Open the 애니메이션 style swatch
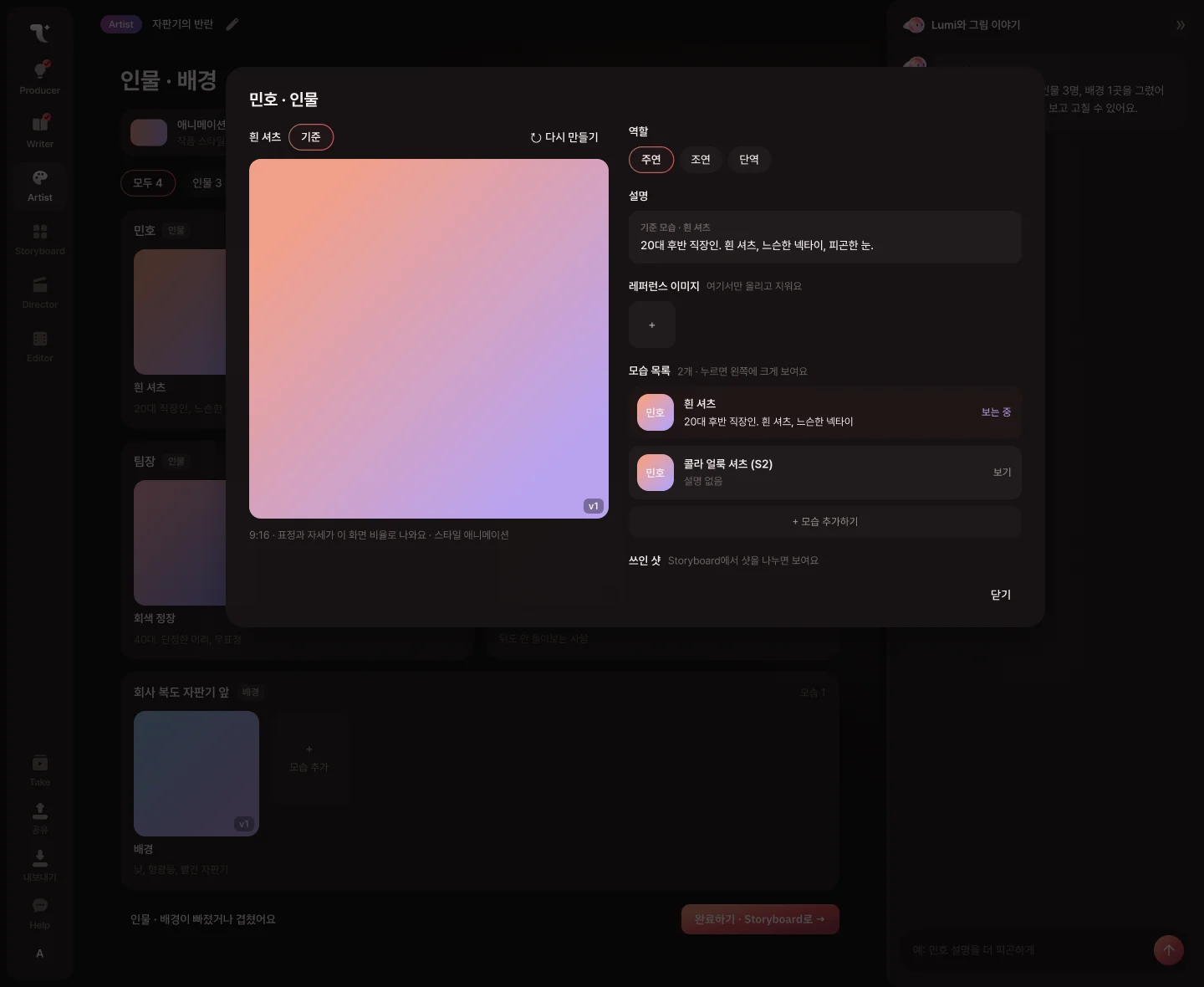This screenshot has height=987, width=1204. (149, 132)
